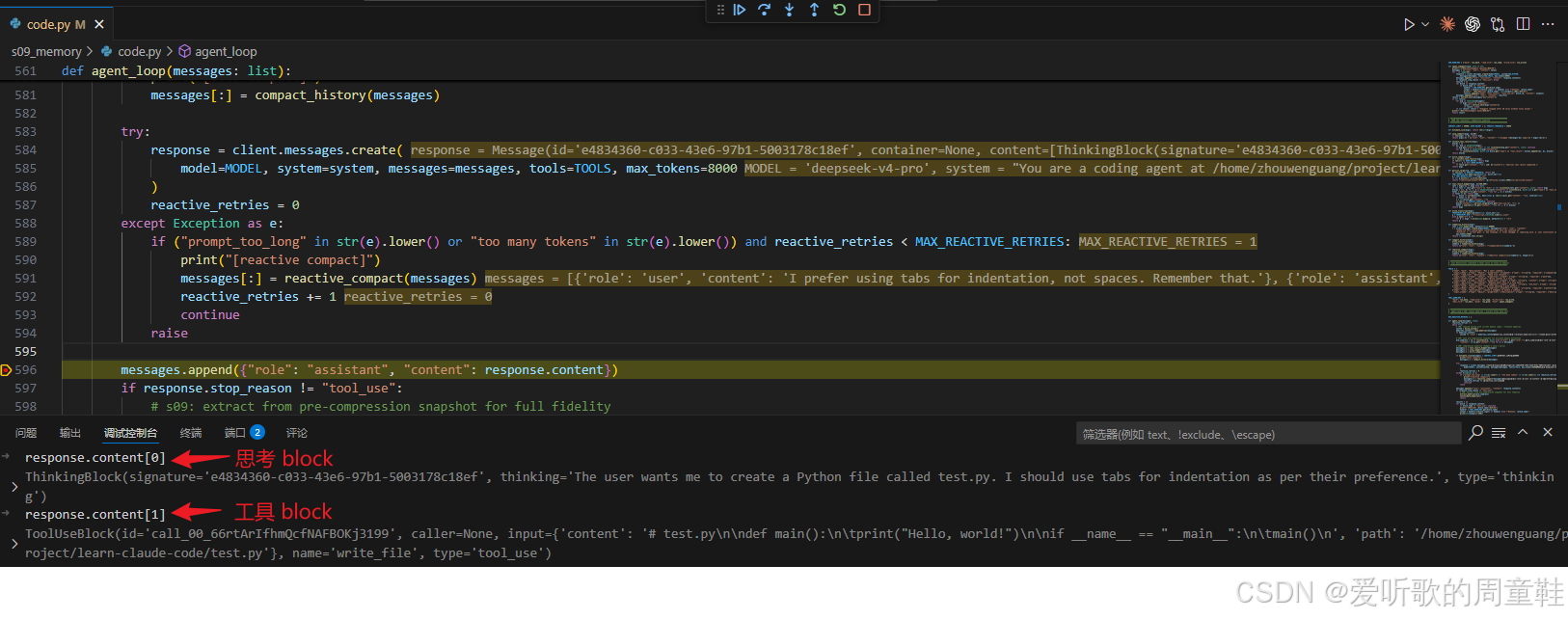Click compact_history(messages) on line 581
Image resolution: width=1568 pixels, height=619 pixels.
[347, 95]
